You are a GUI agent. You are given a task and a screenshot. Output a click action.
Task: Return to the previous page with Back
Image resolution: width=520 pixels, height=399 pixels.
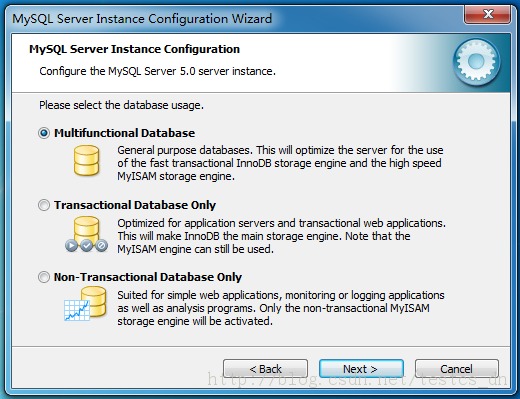(265, 369)
